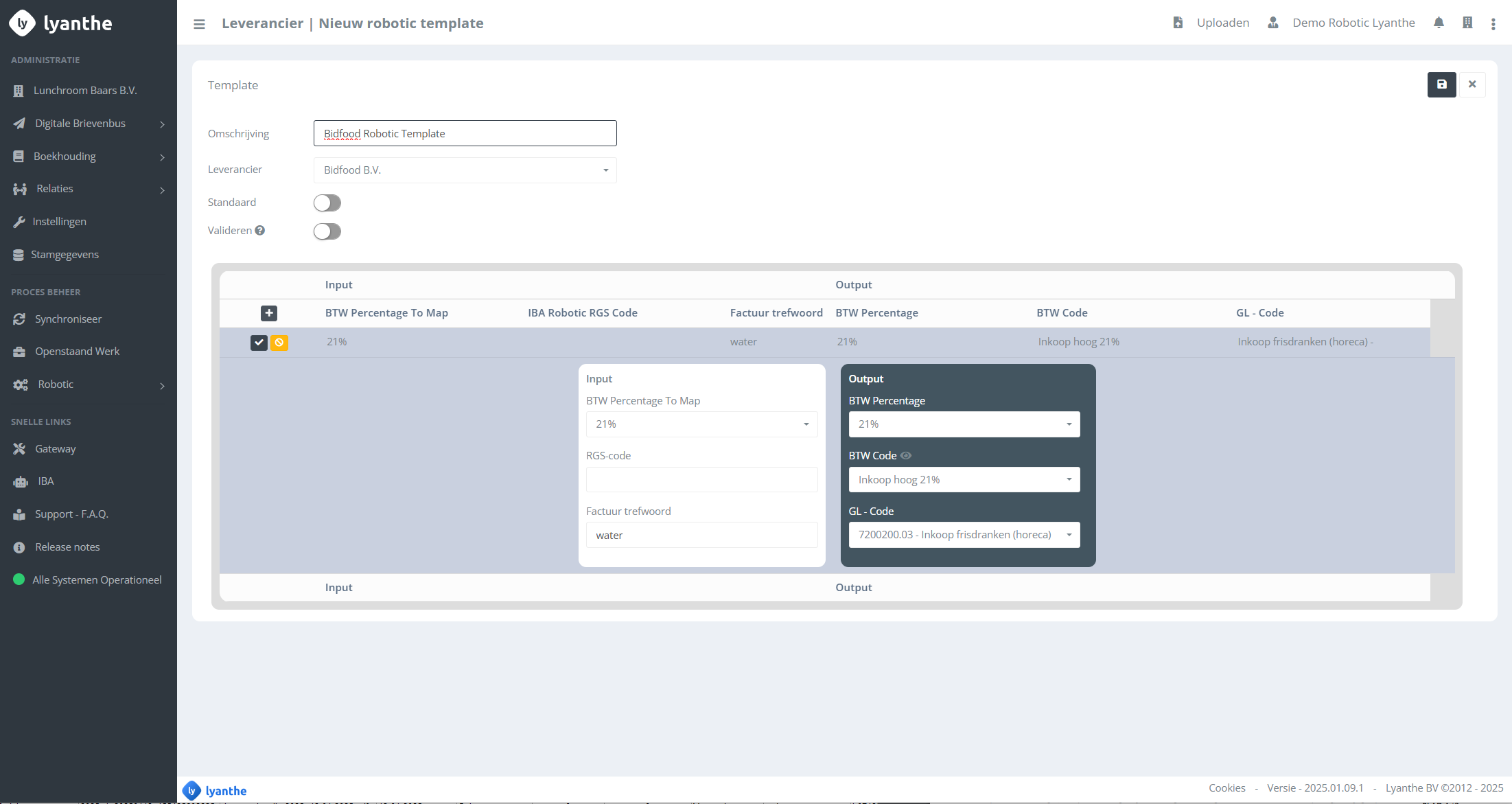Image resolution: width=1512 pixels, height=804 pixels.
Task: Open the GL - Code dropdown
Action: click(964, 535)
